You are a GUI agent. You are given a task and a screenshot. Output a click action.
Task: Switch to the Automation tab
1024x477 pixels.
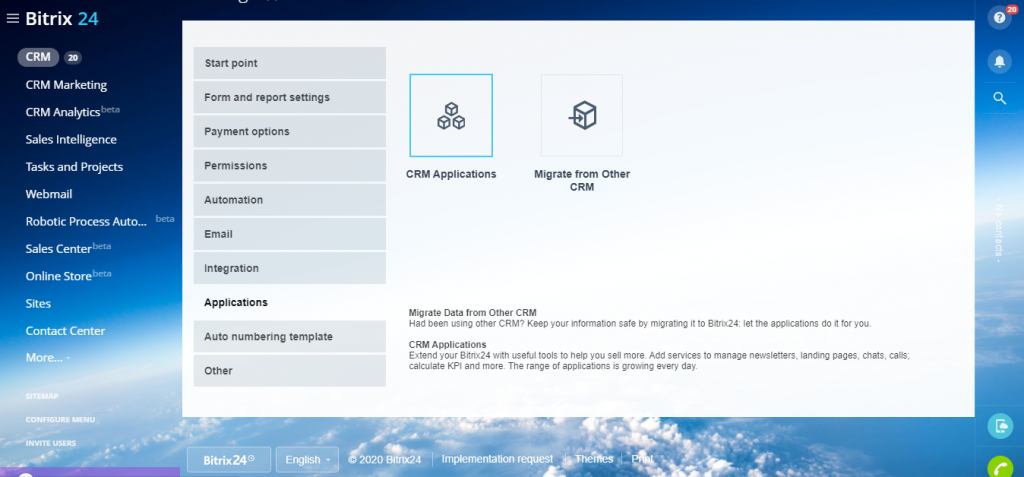[289, 200]
